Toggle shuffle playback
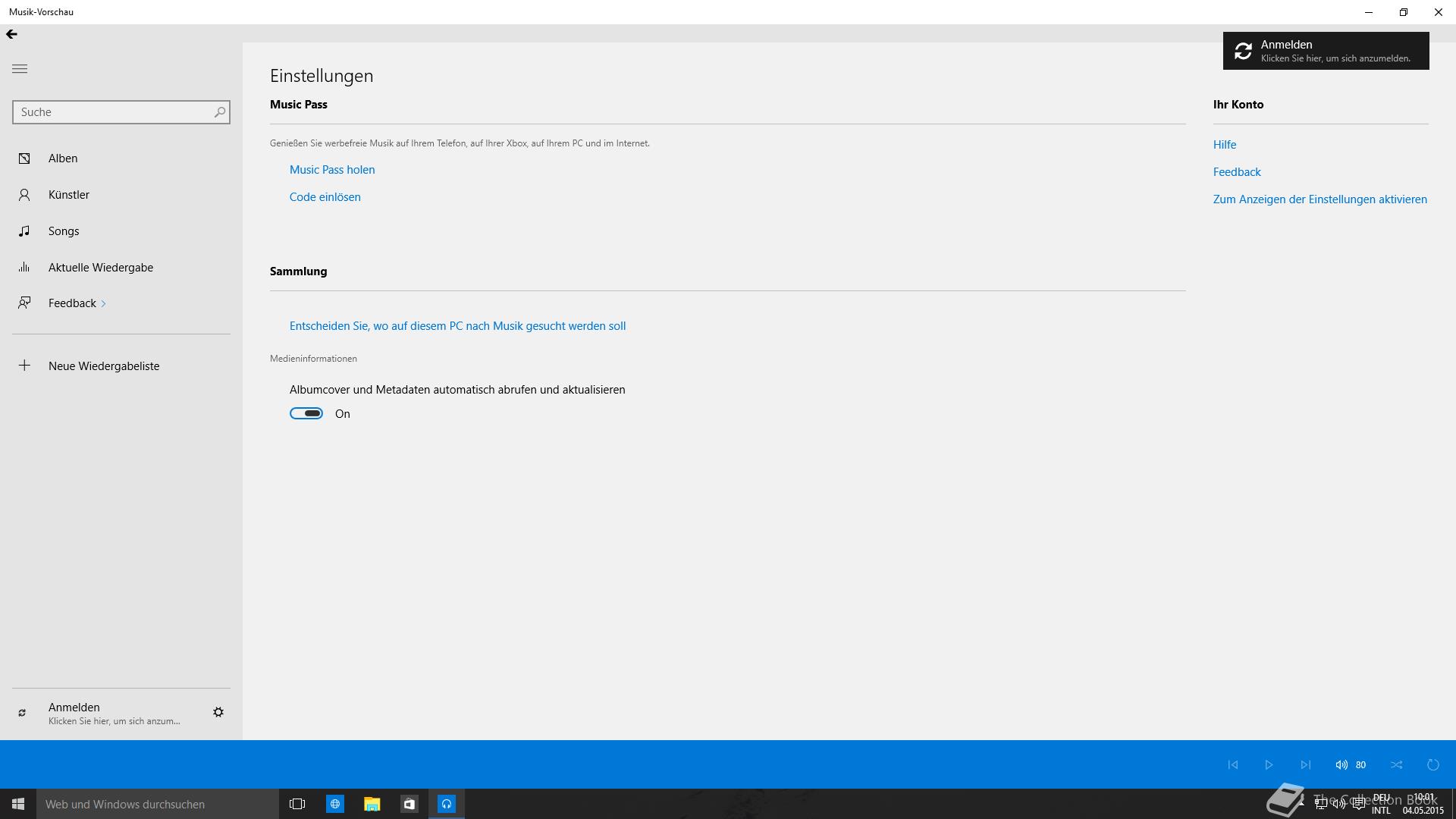Image resolution: width=1456 pixels, height=819 pixels. point(1397,764)
